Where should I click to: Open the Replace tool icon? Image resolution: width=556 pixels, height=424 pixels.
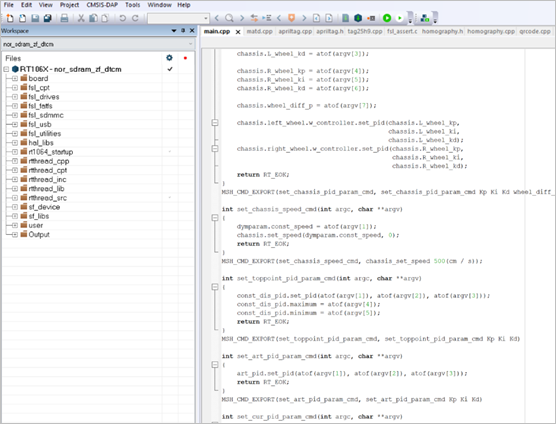[254, 18]
